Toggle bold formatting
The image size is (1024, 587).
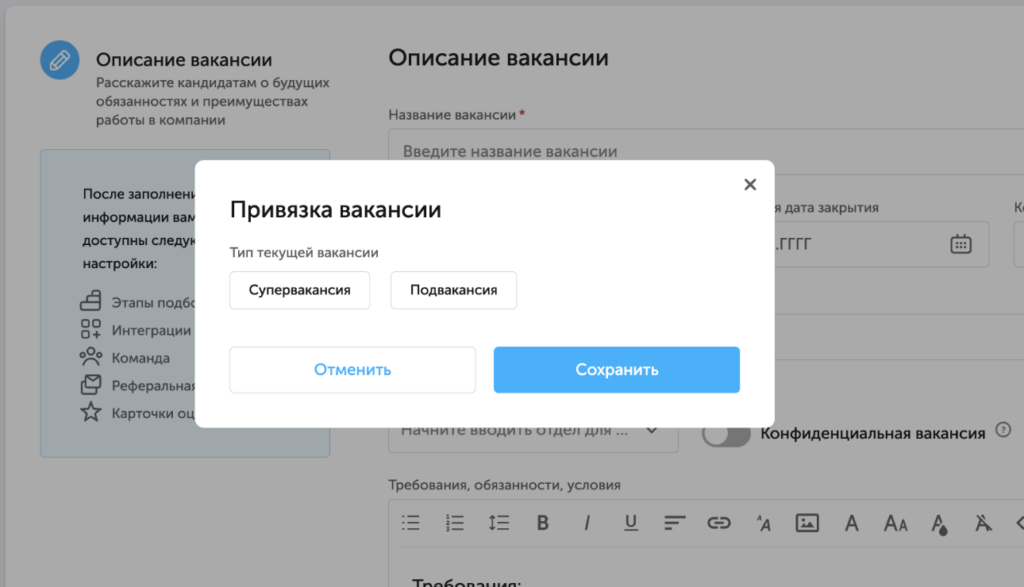(x=543, y=523)
